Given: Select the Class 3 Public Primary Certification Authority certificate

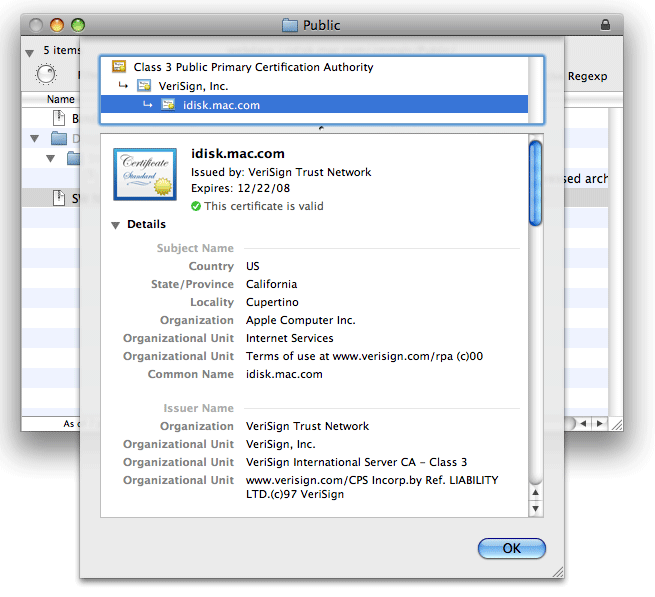Looking at the screenshot, I should (253, 67).
